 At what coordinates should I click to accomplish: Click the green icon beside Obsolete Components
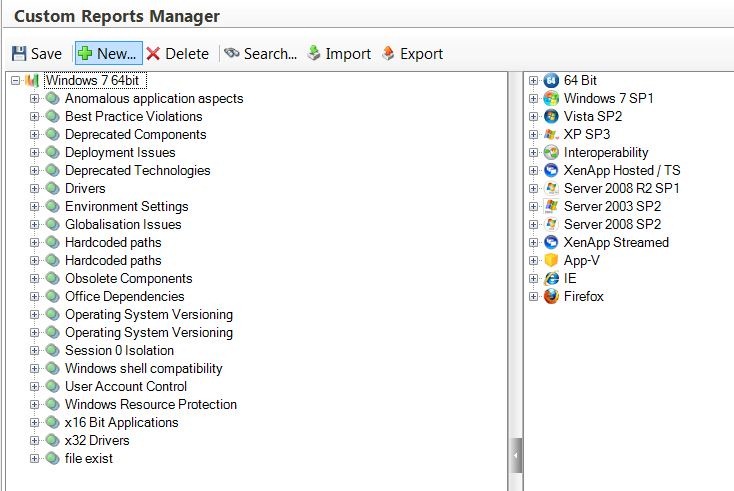click(x=52, y=278)
